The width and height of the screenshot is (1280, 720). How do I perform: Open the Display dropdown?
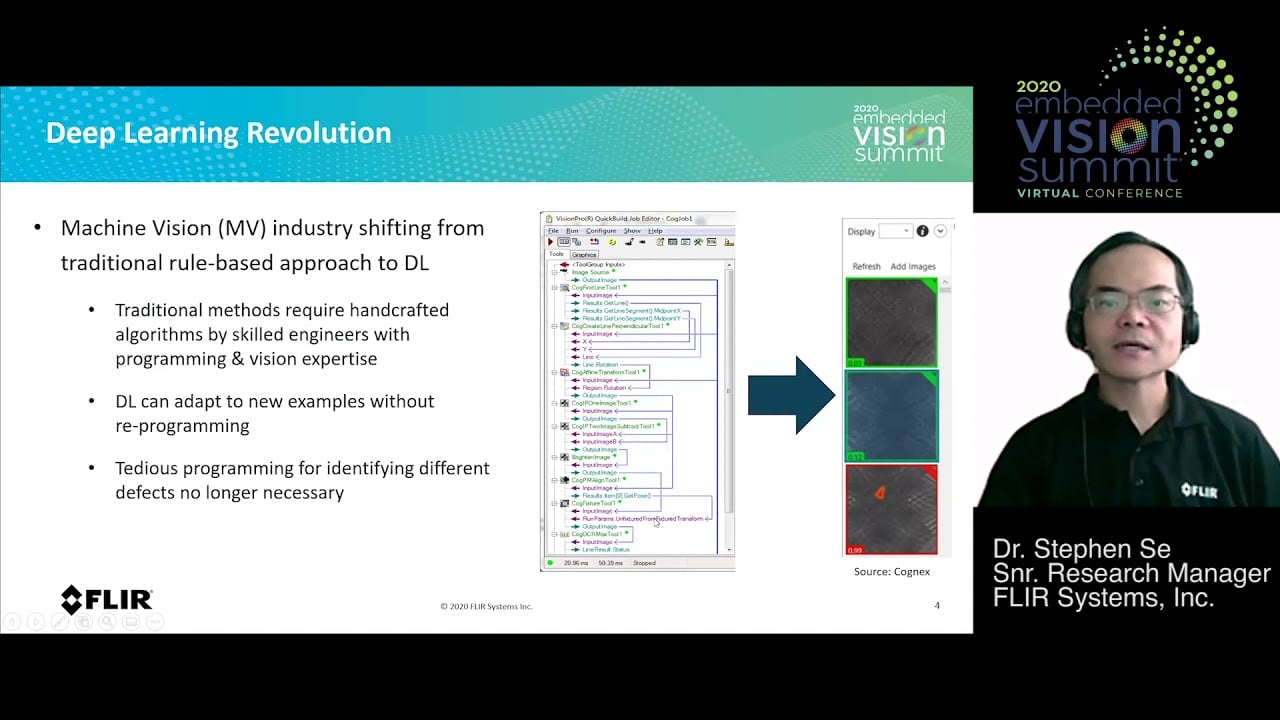pos(894,231)
